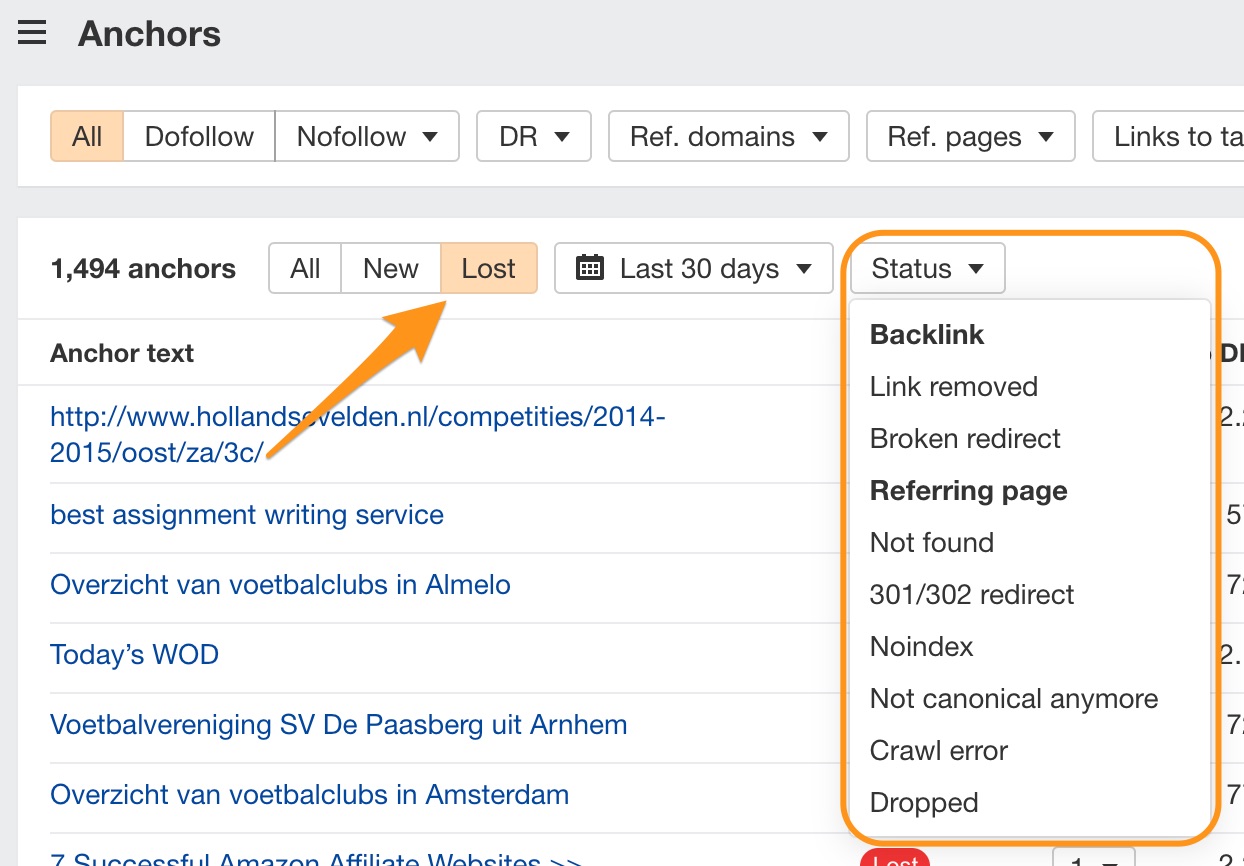Pick Not found in Status menu

coord(932,543)
